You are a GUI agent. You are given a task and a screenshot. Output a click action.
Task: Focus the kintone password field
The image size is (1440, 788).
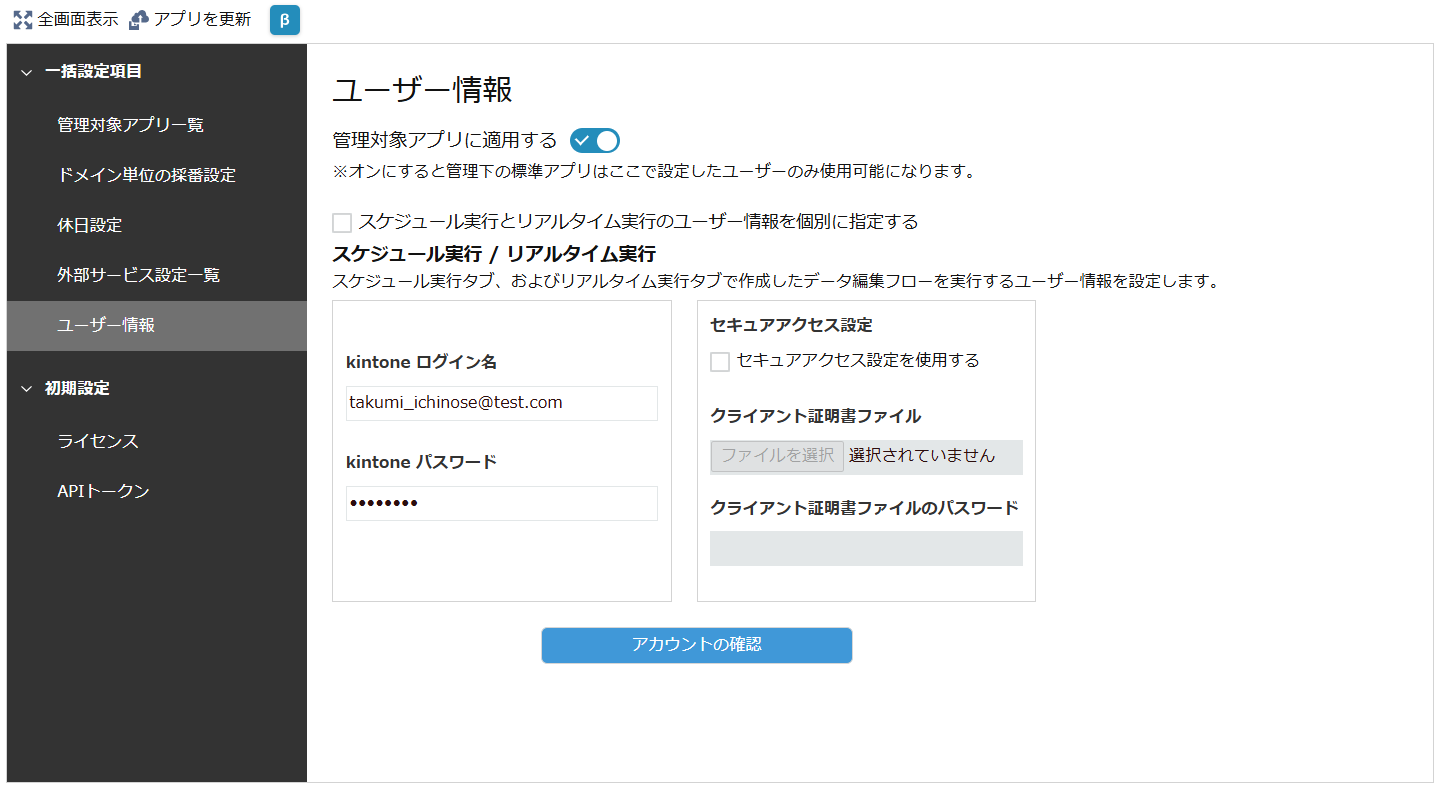click(501, 503)
